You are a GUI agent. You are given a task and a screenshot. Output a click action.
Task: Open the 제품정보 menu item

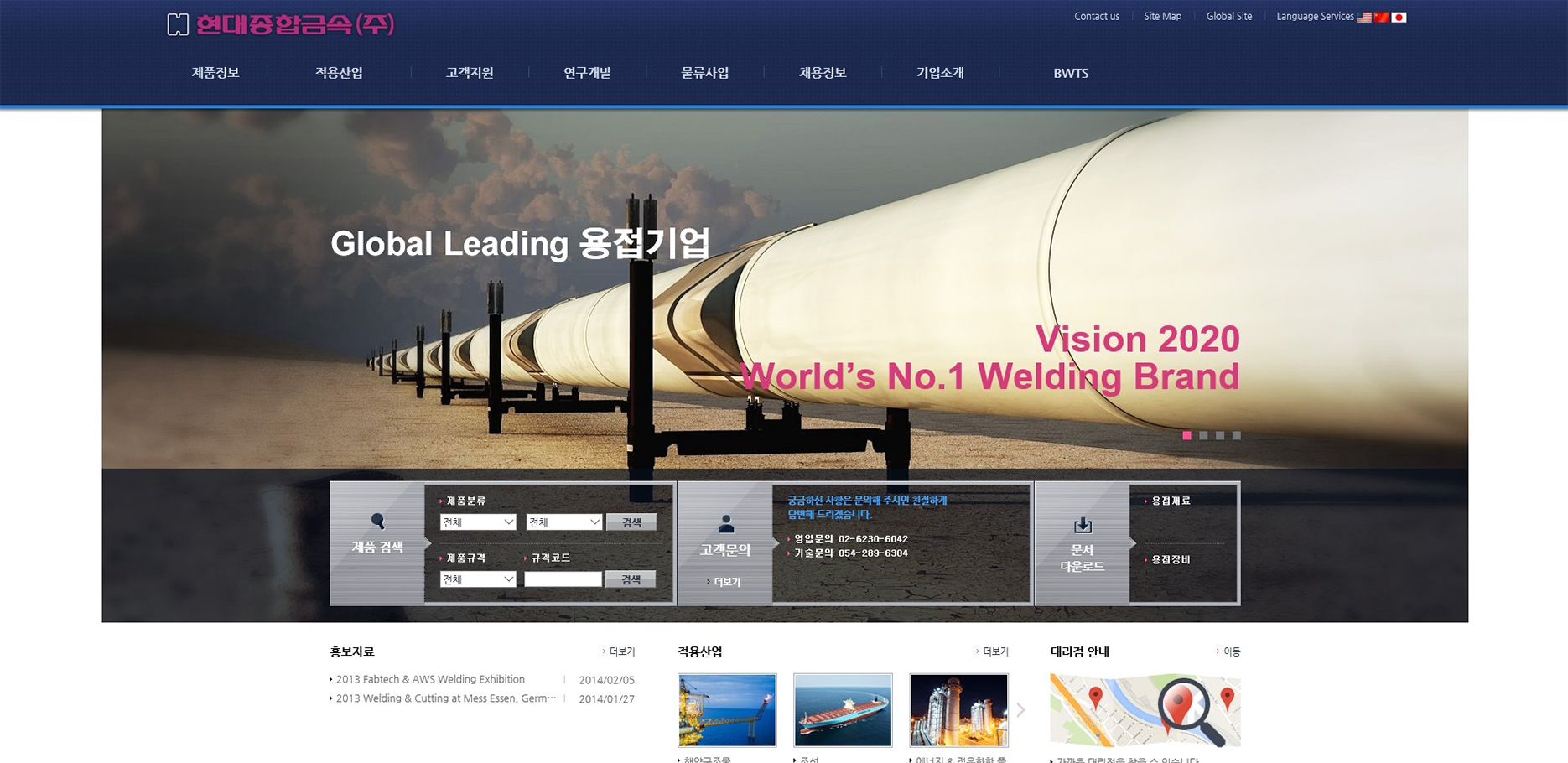215,73
